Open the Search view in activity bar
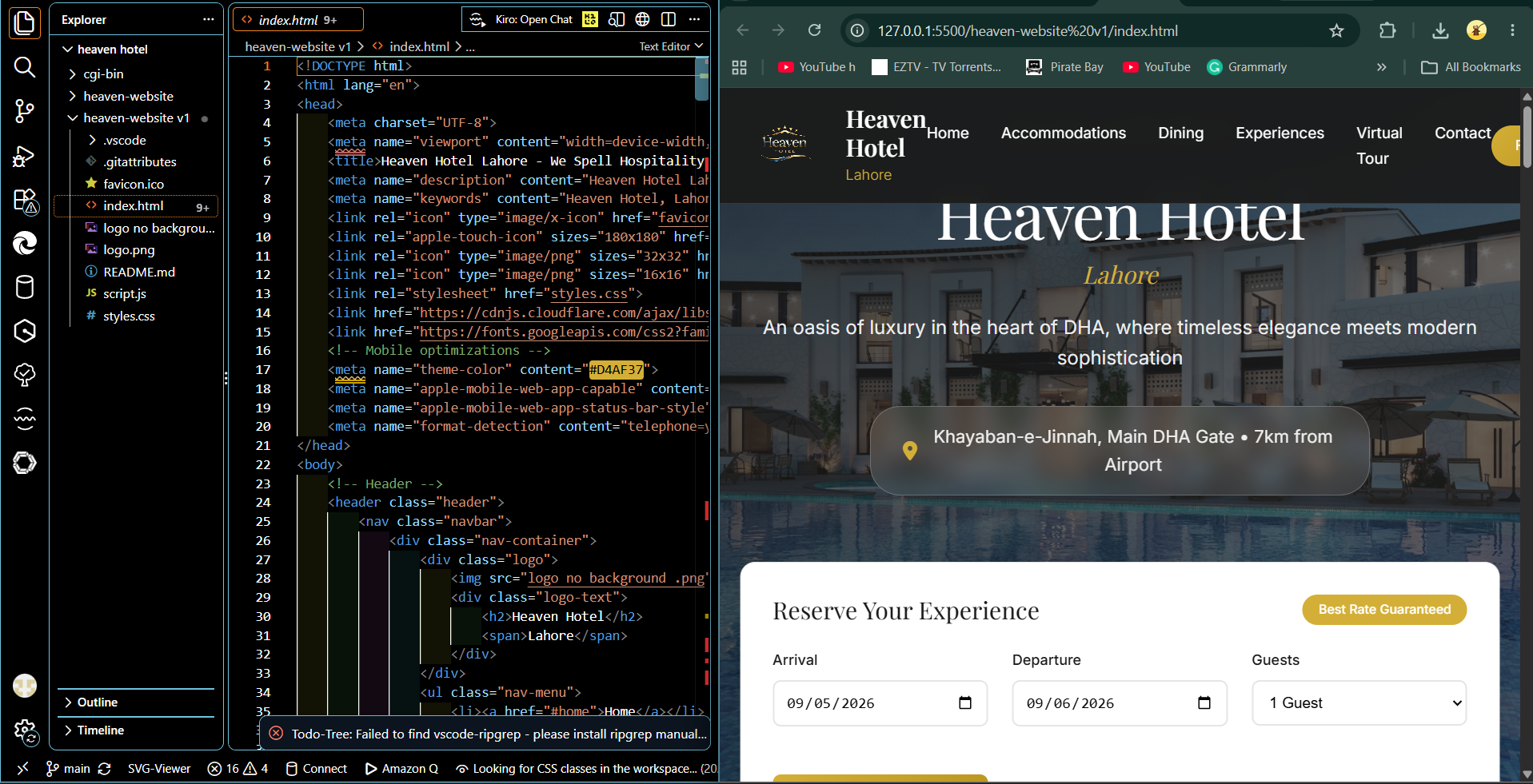 pos(25,67)
